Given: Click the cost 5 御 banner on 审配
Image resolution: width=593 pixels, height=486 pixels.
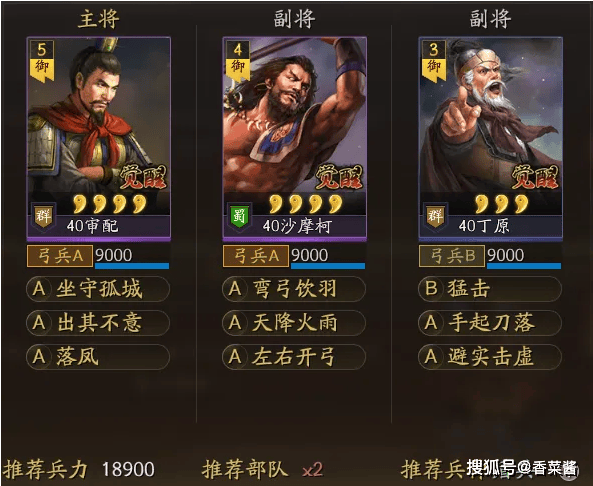Looking at the screenshot, I should pos(42,61).
